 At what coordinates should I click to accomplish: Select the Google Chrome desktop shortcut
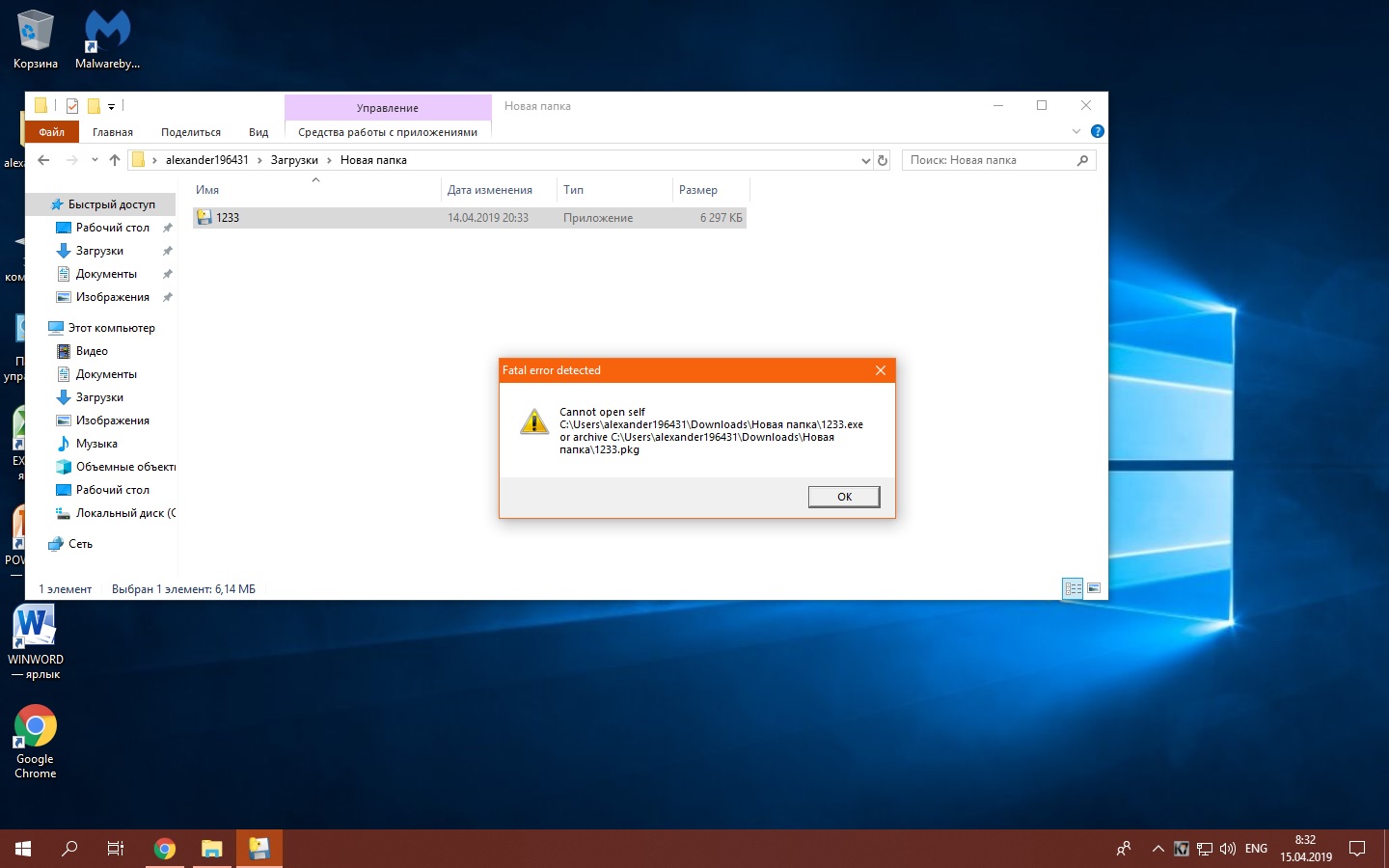[x=36, y=742]
